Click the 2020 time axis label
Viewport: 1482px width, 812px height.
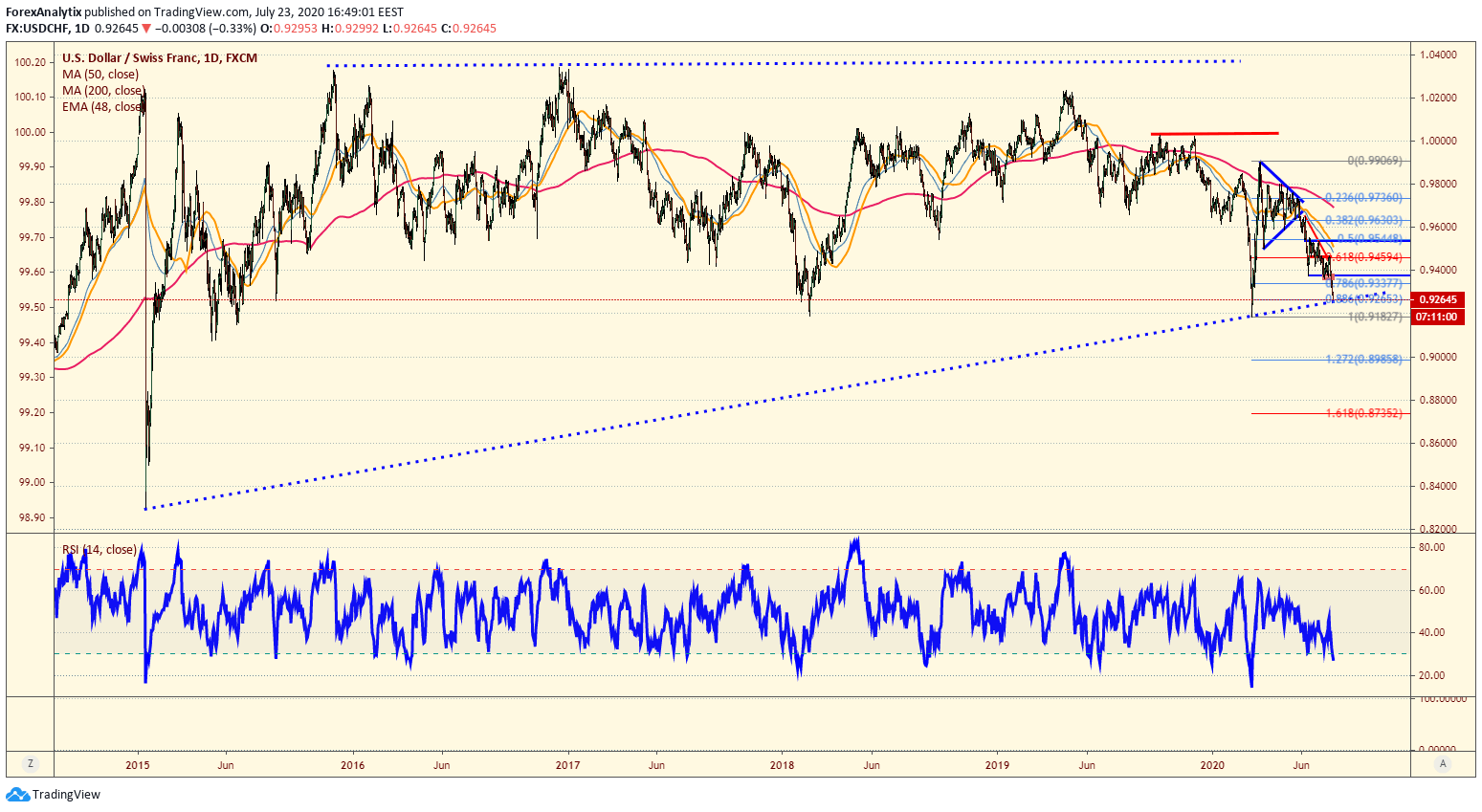pos(1212,765)
